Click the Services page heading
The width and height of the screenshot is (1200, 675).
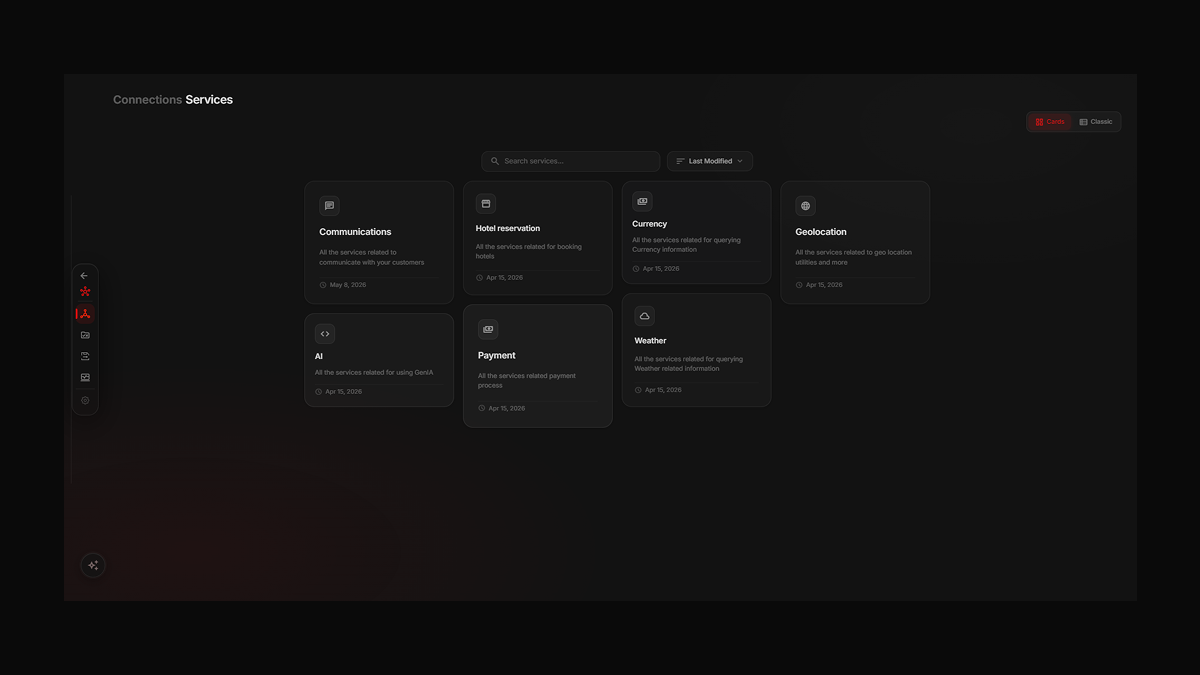(209, 100)
